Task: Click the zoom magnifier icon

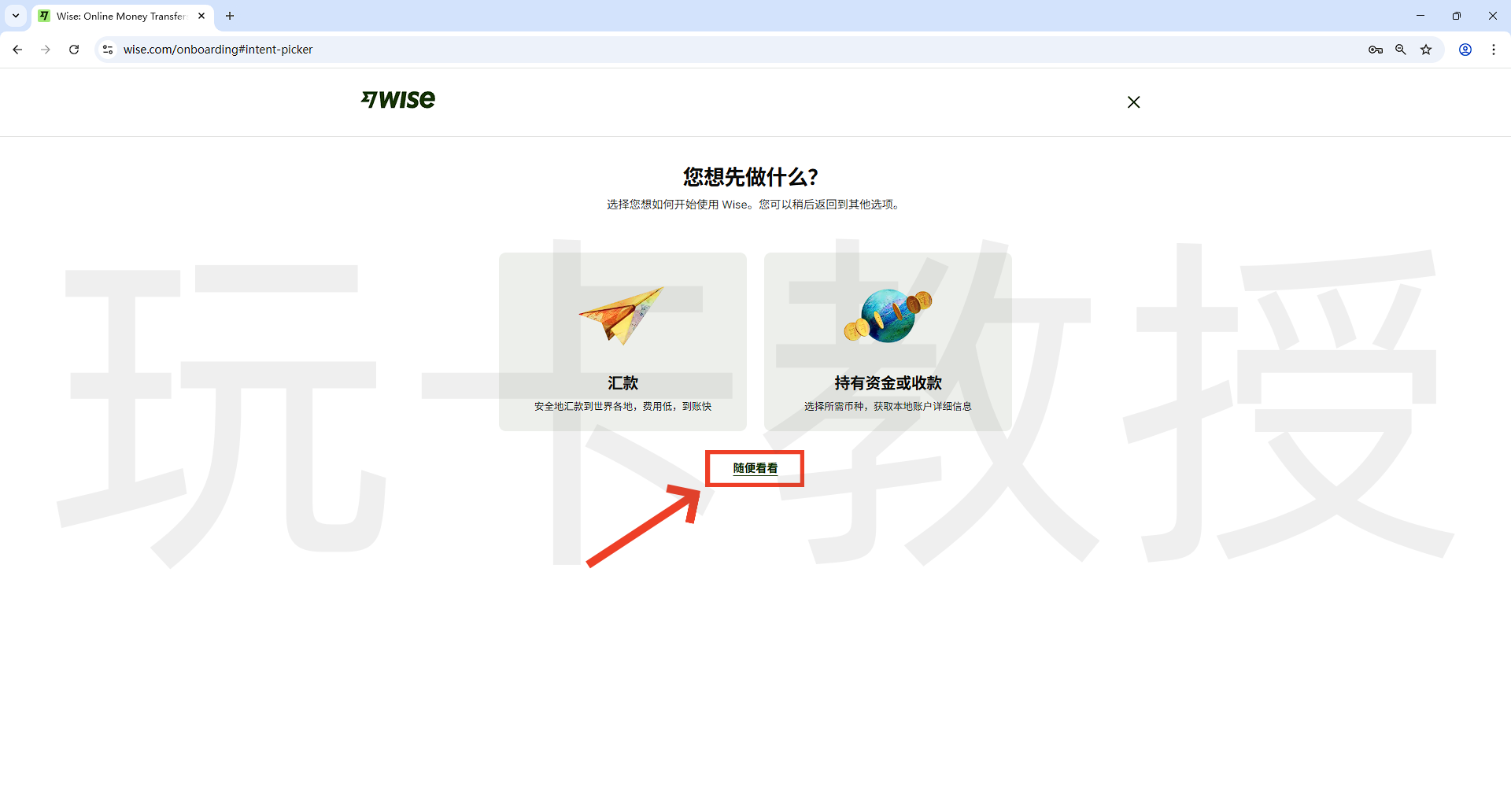Action: pos(1401,50)
